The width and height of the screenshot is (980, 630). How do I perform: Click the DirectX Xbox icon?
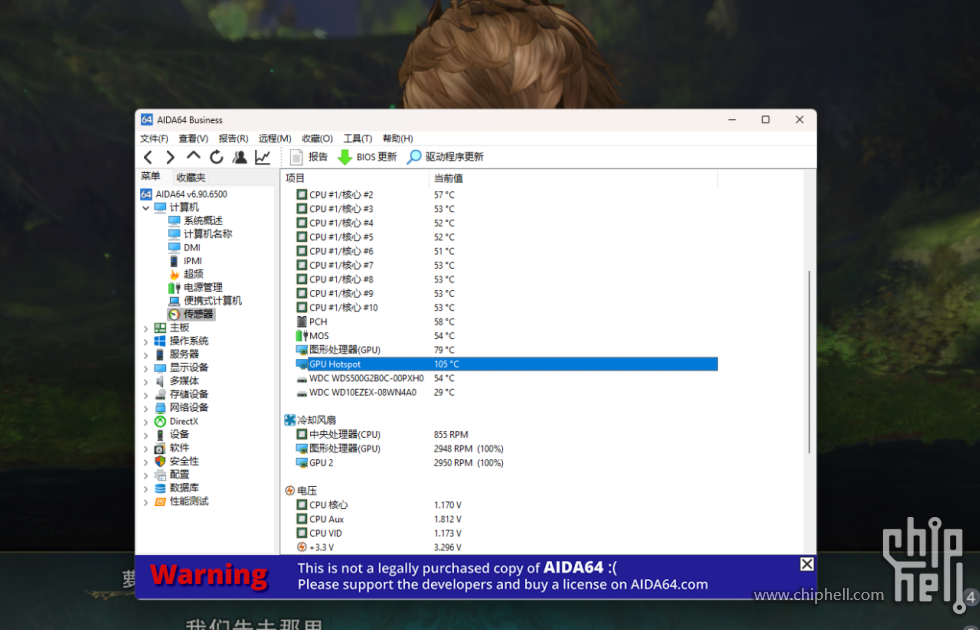click(x=160, y=422)
